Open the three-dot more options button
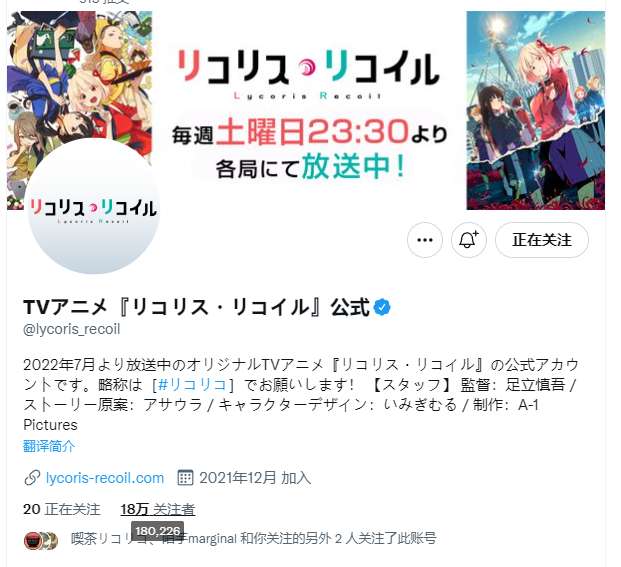621x567 pixels. (425, 240)
